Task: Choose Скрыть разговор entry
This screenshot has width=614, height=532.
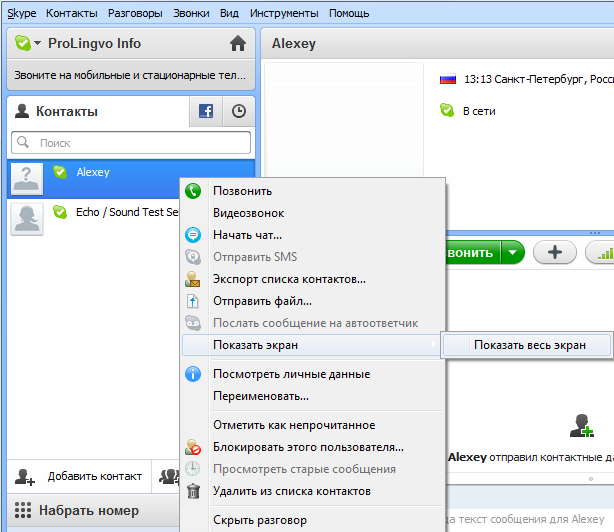Action: click(314, 520)
